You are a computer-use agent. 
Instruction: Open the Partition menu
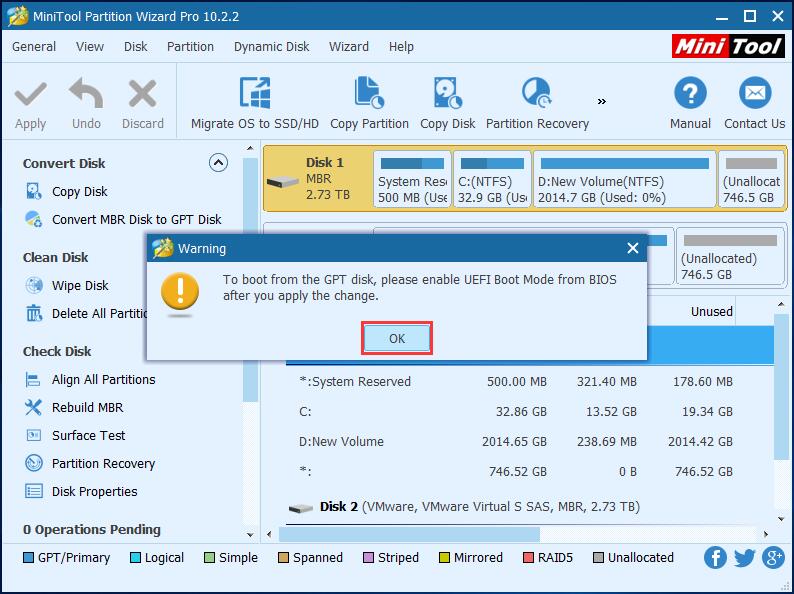pos(190,47)
